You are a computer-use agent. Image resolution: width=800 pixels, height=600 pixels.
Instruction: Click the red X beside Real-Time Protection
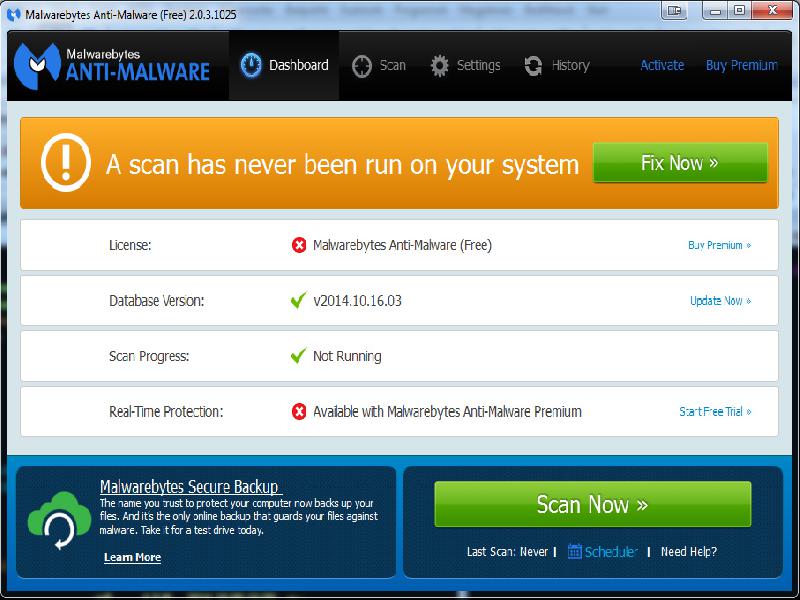point(299,411)
